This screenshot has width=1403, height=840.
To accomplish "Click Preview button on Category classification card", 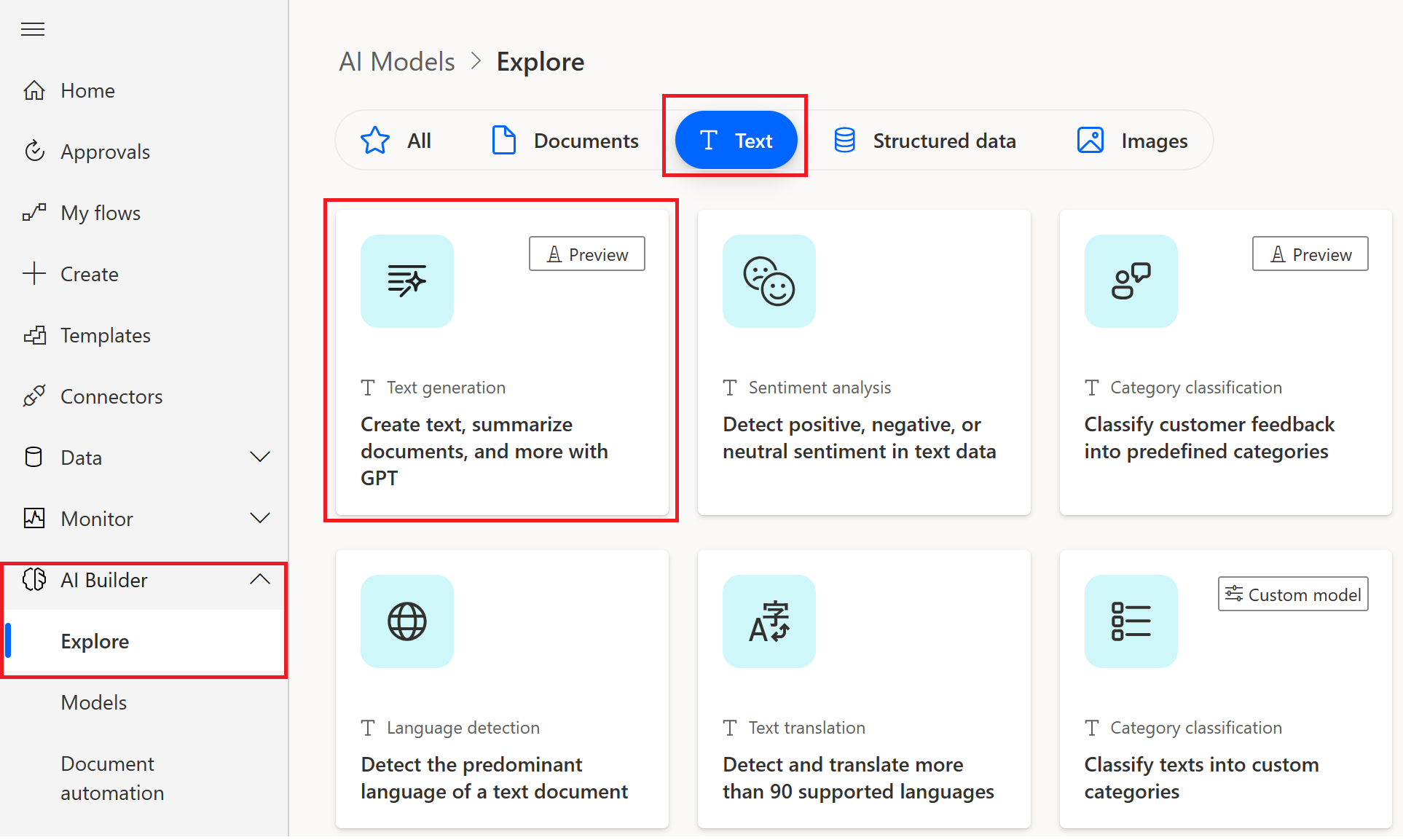I will point(1311,254).
